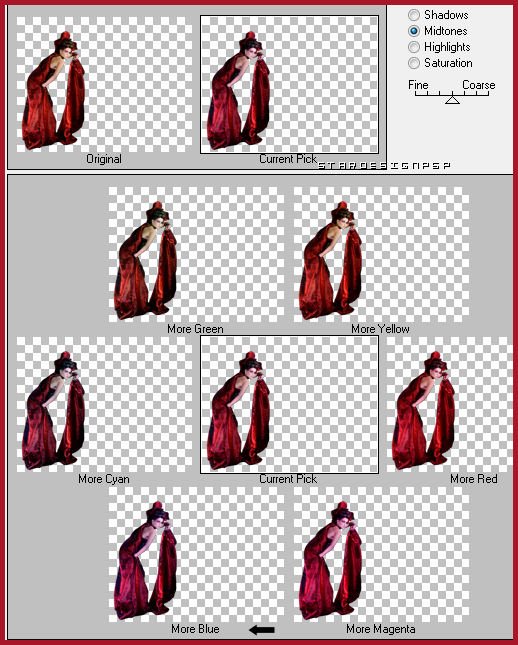Click the STARDESIGNPSP watermark text
518x645 pixels.
[384, 166]
